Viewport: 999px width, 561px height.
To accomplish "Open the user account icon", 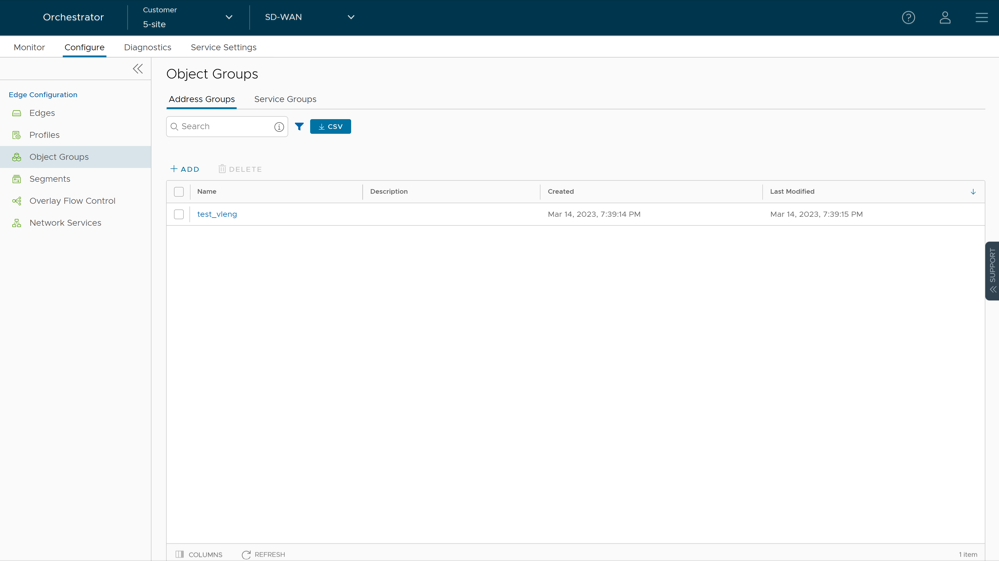I will pyautogui.click(x=945, y=17).
